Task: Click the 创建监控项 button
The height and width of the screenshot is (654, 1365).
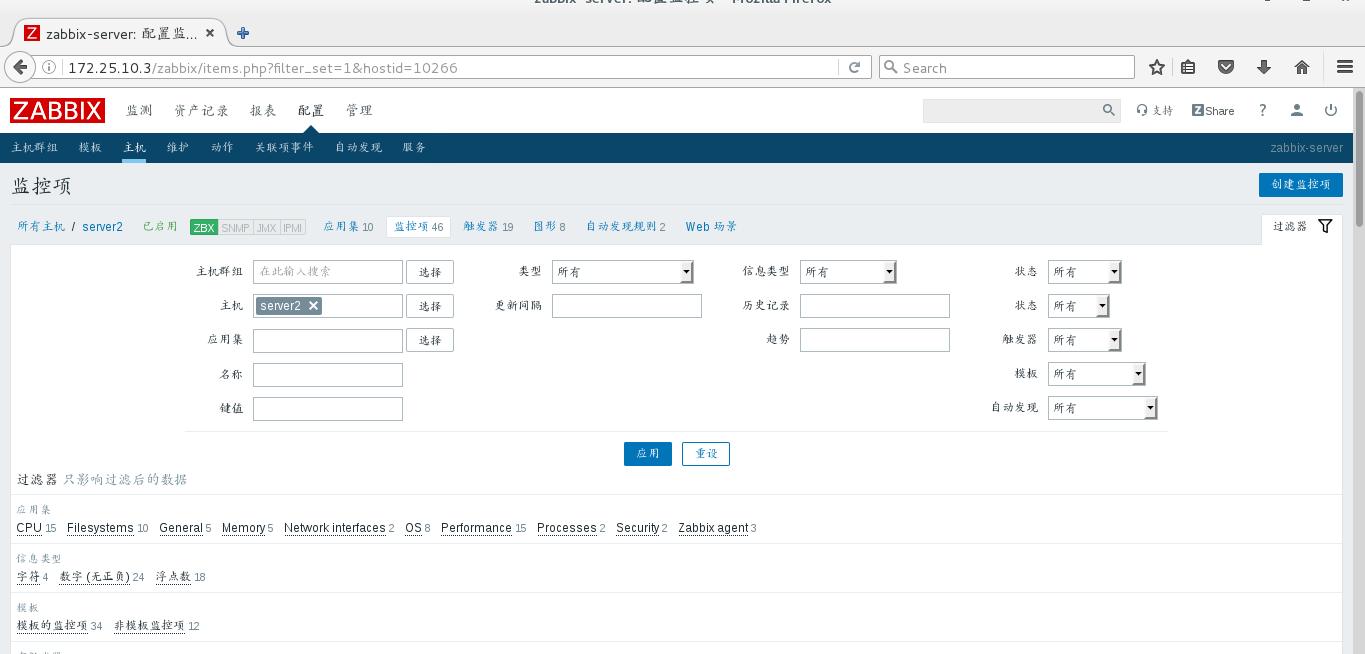Action: (1300, 185)
